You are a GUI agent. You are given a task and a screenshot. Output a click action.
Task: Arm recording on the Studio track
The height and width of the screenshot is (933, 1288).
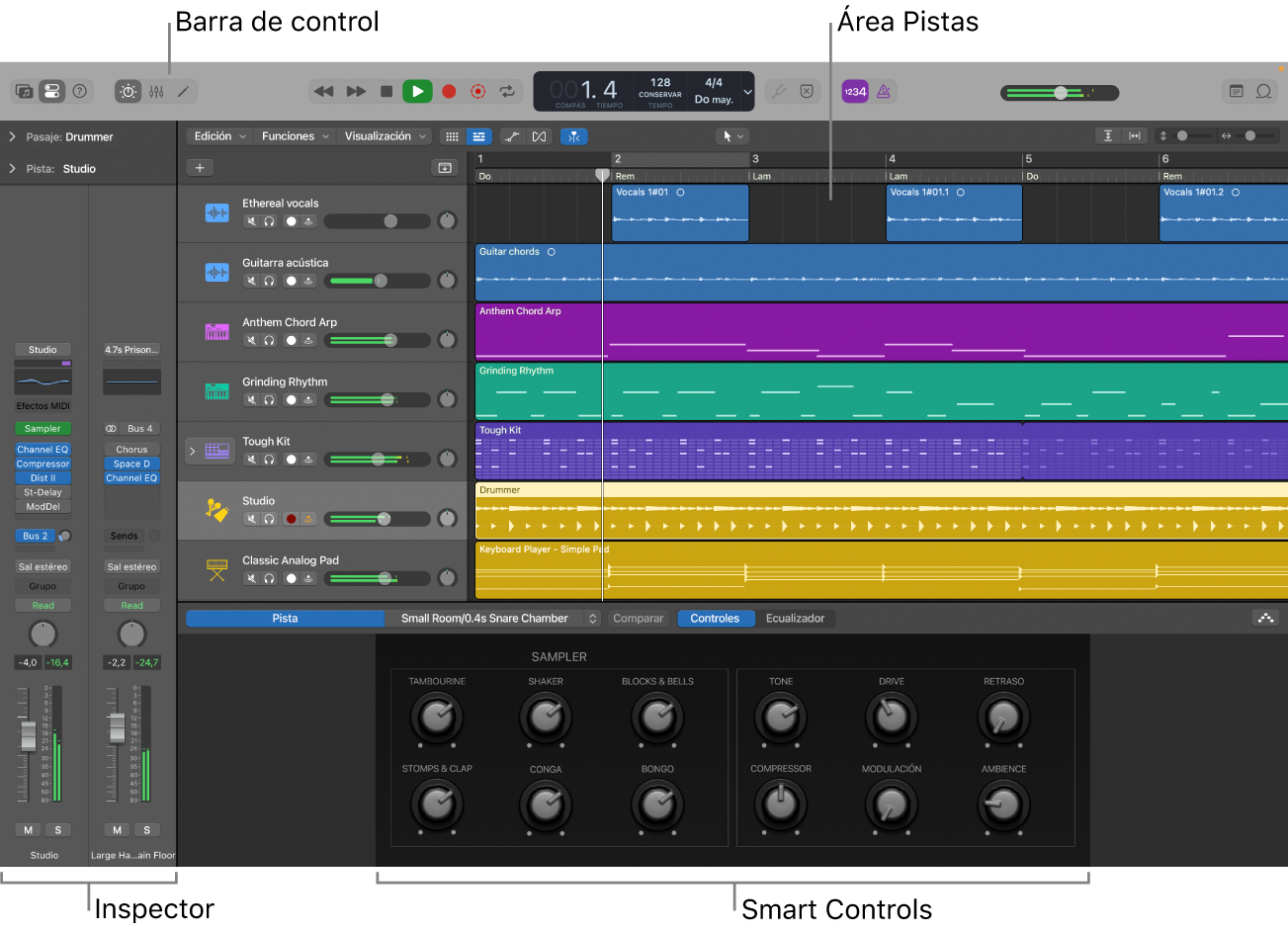tap(293, 518)
